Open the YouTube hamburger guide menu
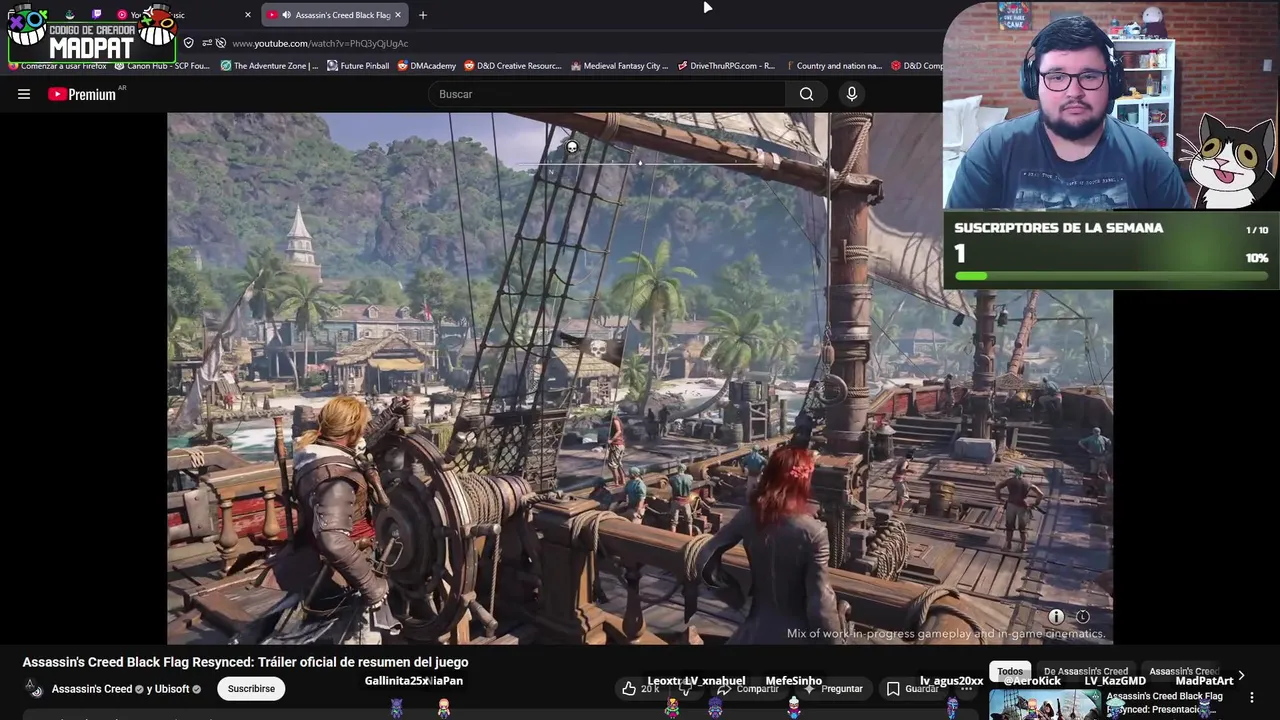The image size is (1280, 720). 24,94
